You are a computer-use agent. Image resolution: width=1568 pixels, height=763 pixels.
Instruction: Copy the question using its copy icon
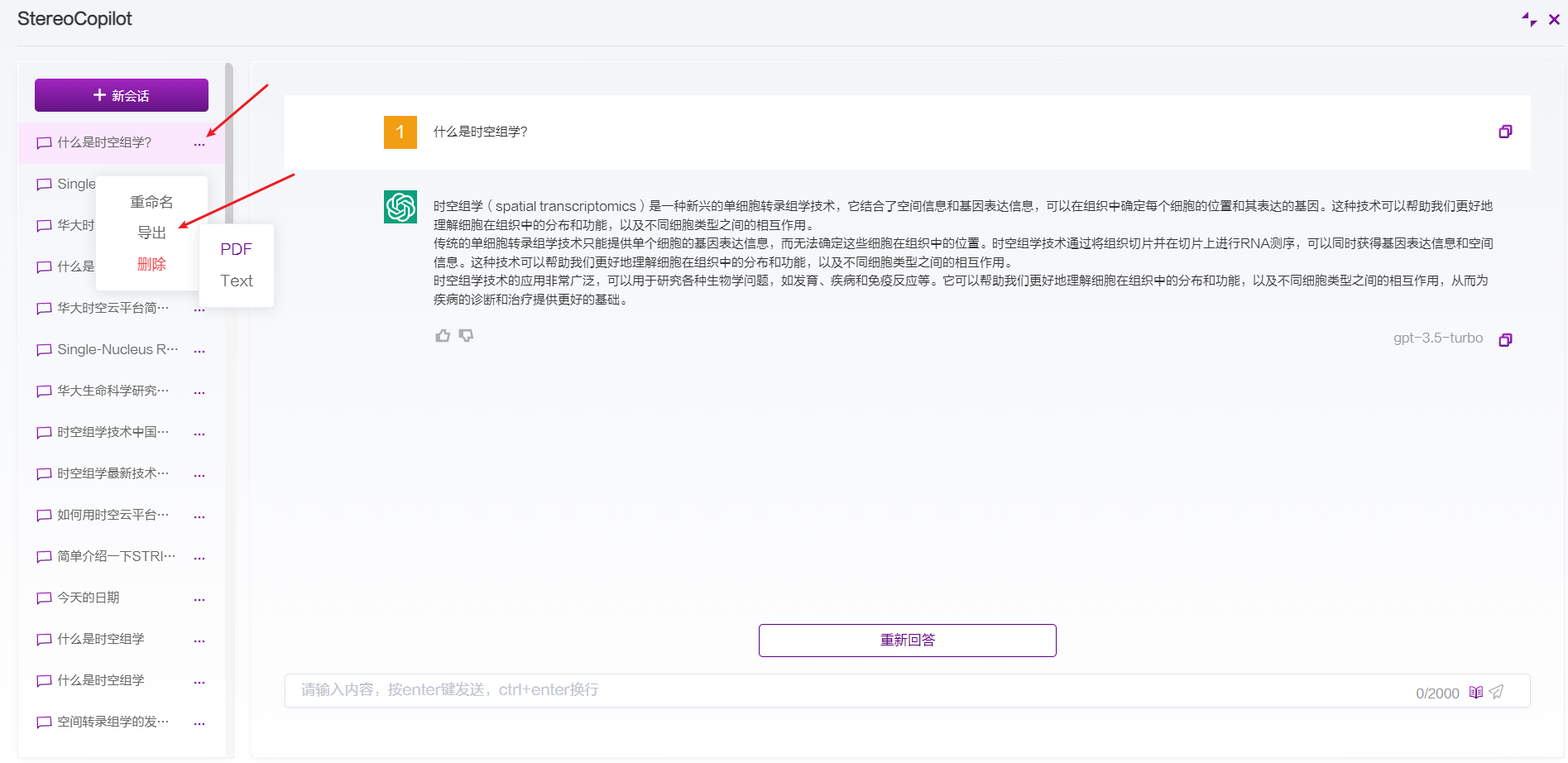pyautogui.click(x=1505, y=132)
